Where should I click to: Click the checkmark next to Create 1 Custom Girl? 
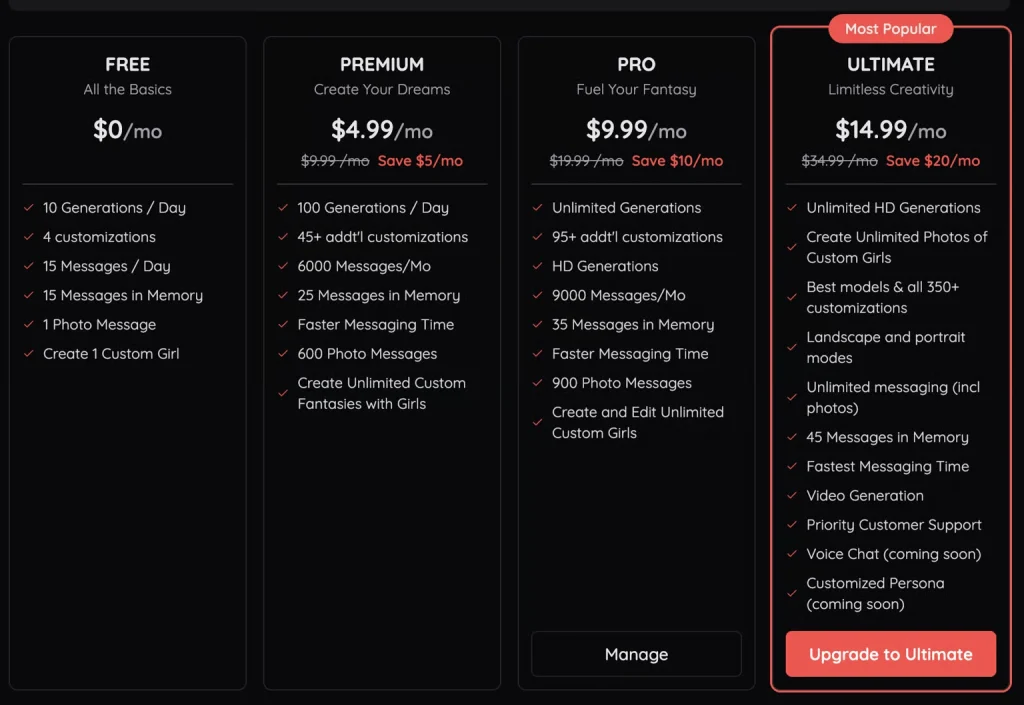point(27,354)
